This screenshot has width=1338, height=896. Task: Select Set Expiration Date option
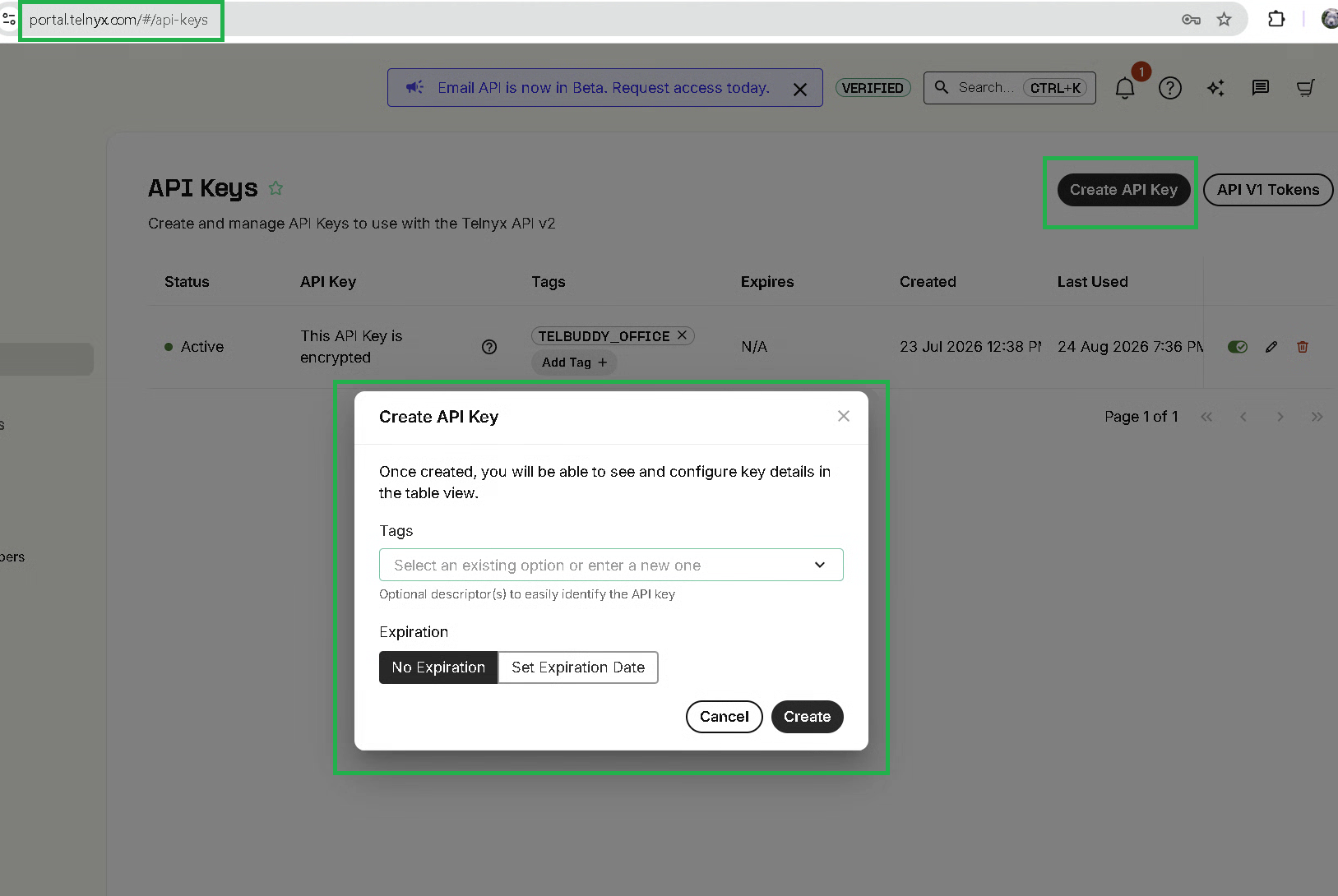tap(578, 667)
